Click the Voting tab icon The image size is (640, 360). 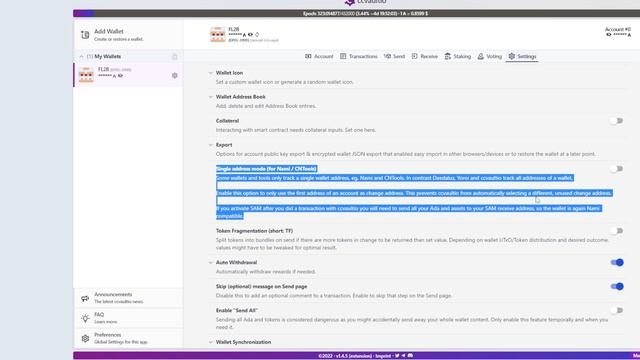pos(480,56)
